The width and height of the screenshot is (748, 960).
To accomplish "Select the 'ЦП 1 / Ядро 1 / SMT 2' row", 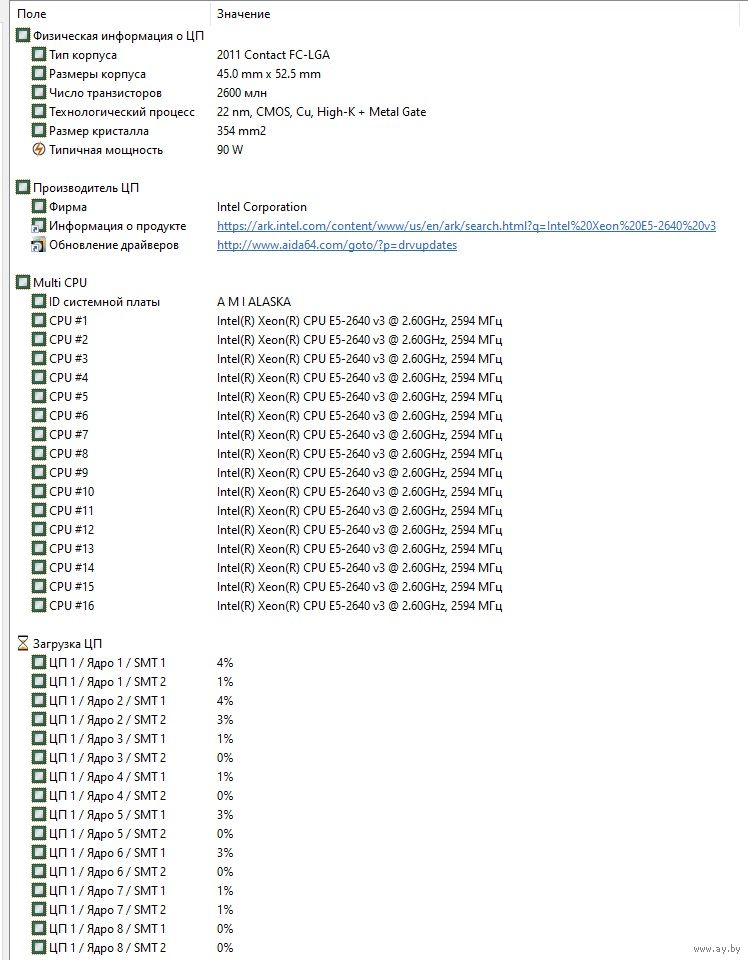I will (107, 681).
